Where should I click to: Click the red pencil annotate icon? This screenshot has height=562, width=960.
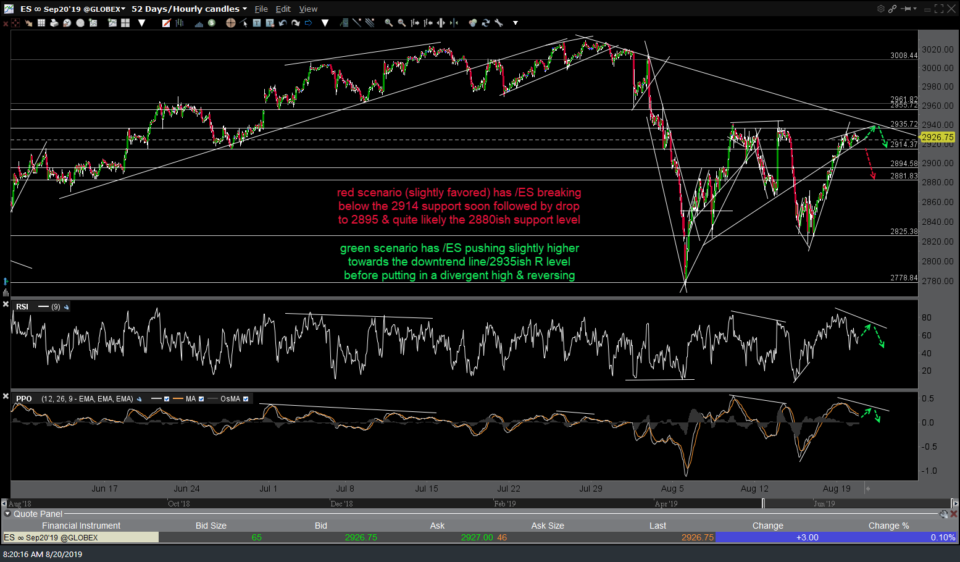[x=166, y=23]
